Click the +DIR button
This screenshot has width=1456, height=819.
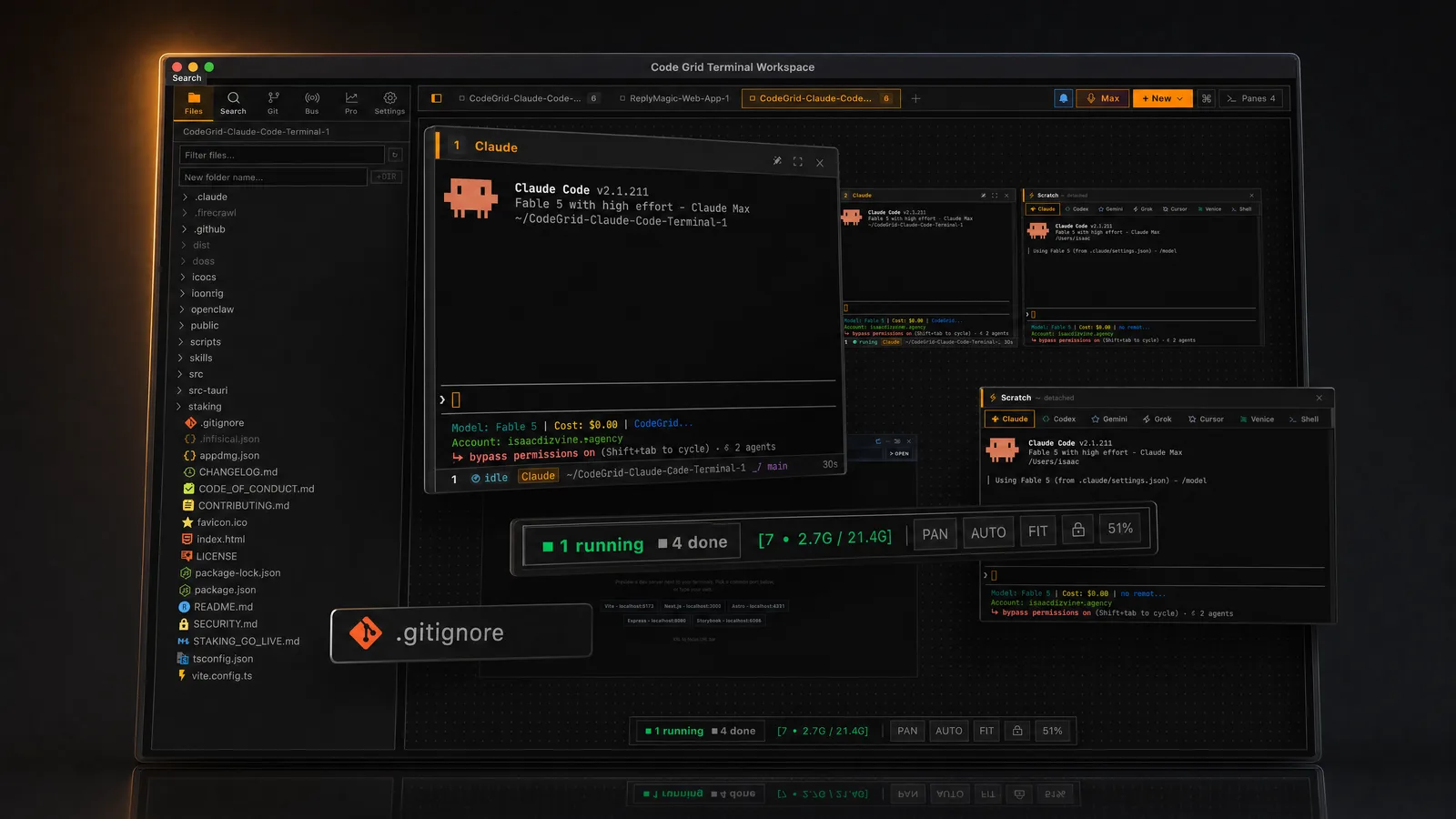(387, 177)
